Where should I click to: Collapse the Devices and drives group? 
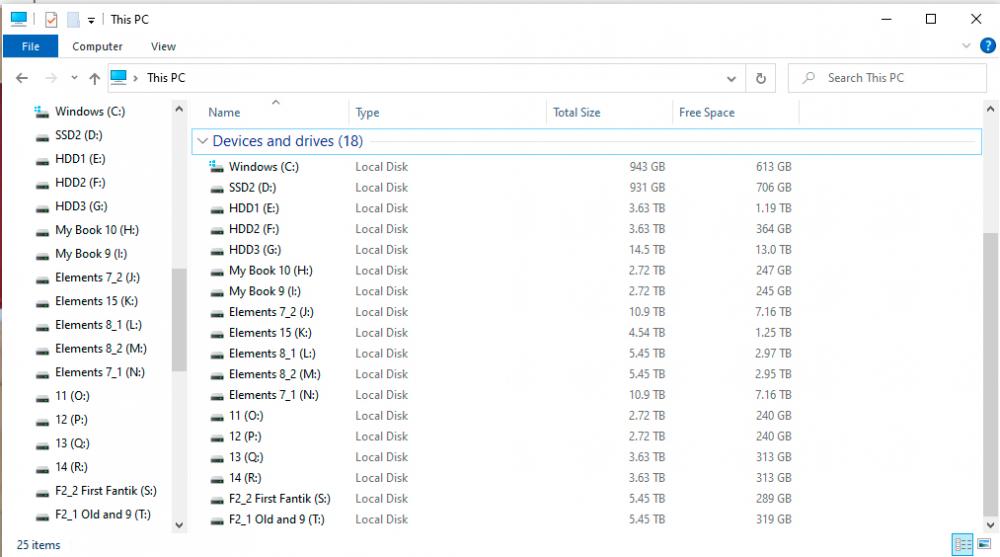pos(203,141)
